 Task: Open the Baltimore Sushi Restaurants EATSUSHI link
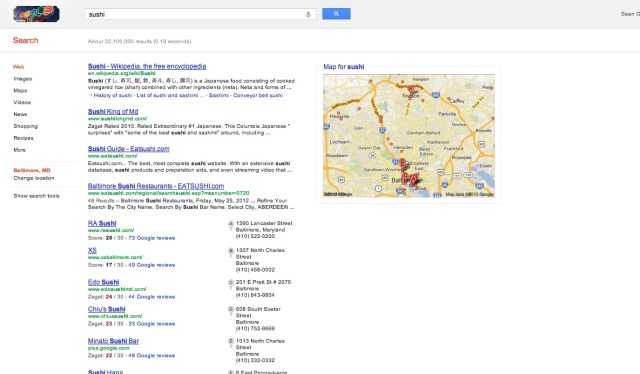tap(156, 186)
